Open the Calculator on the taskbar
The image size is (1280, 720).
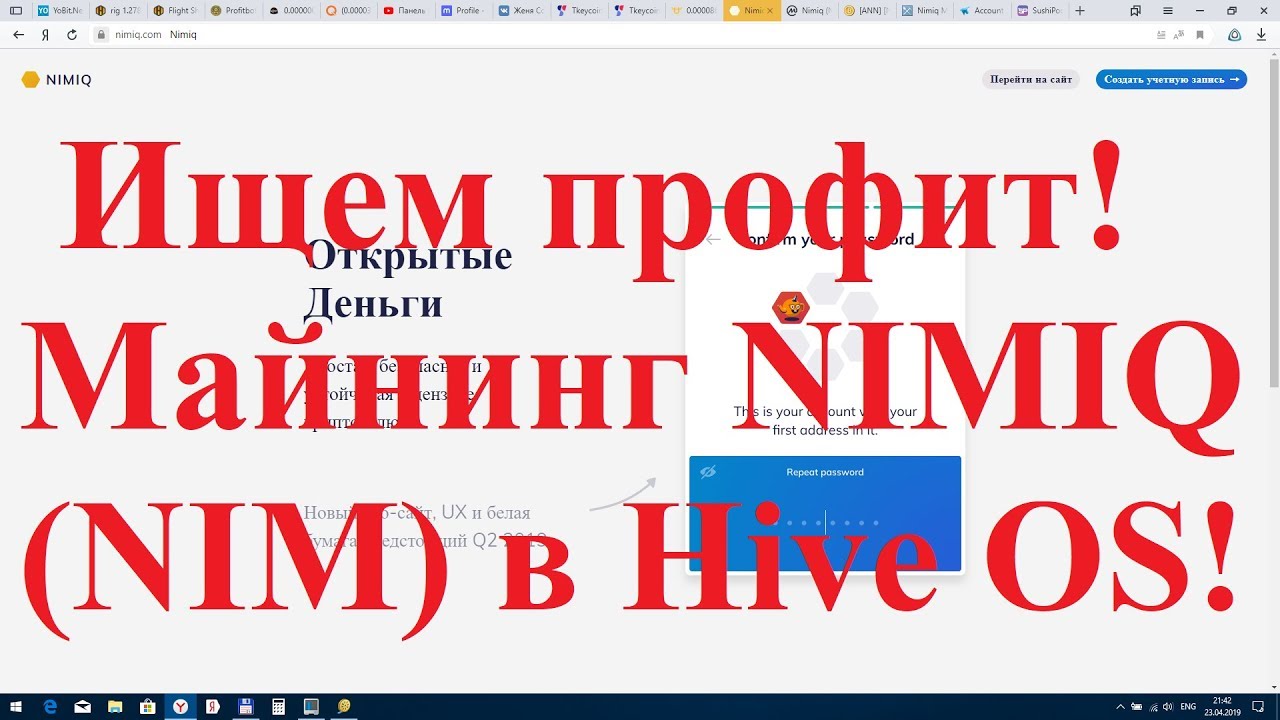[x=278, y=706]
